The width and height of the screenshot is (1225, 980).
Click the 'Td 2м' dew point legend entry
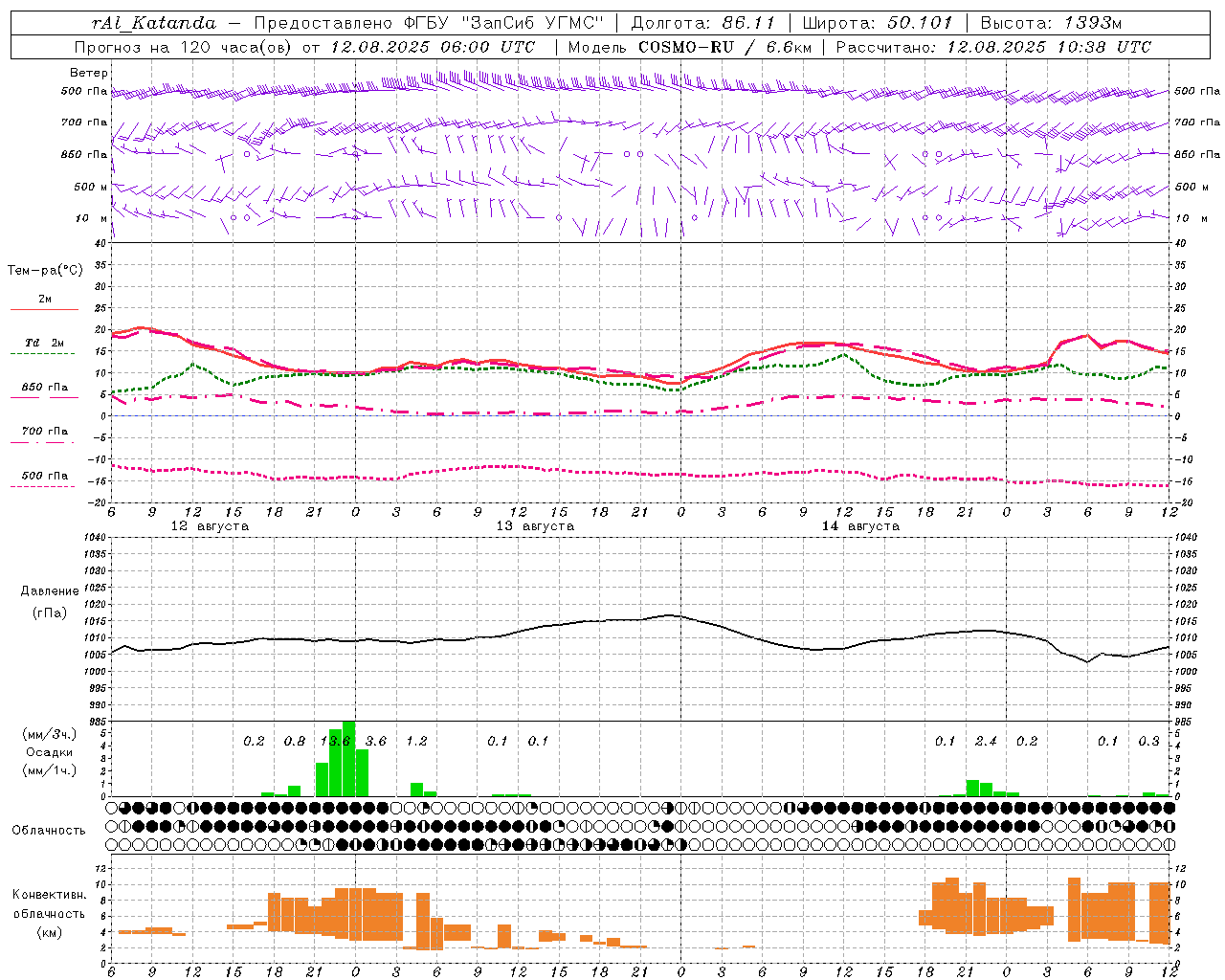[x=45, y=343]
